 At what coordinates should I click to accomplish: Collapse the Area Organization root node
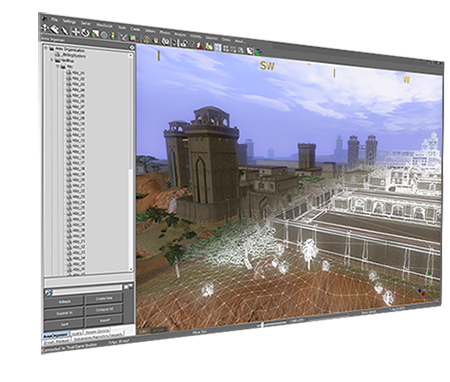(47, 48)
